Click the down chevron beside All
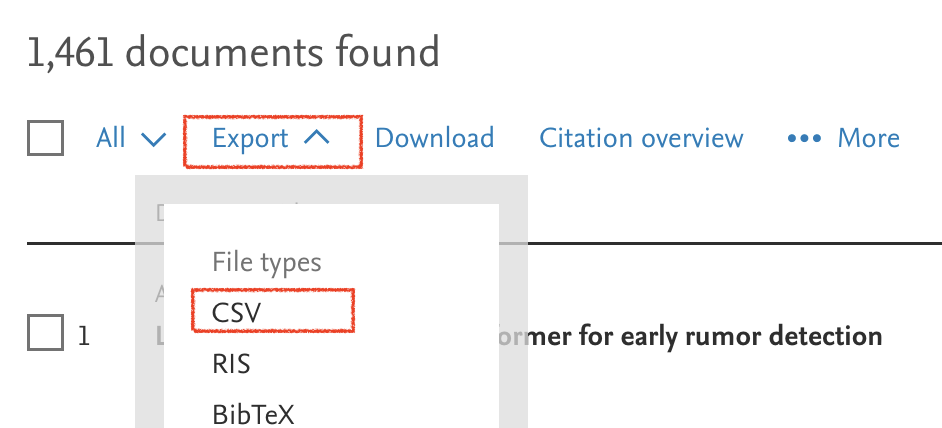Viewport: 942px width, 428px height. (154, 139)
